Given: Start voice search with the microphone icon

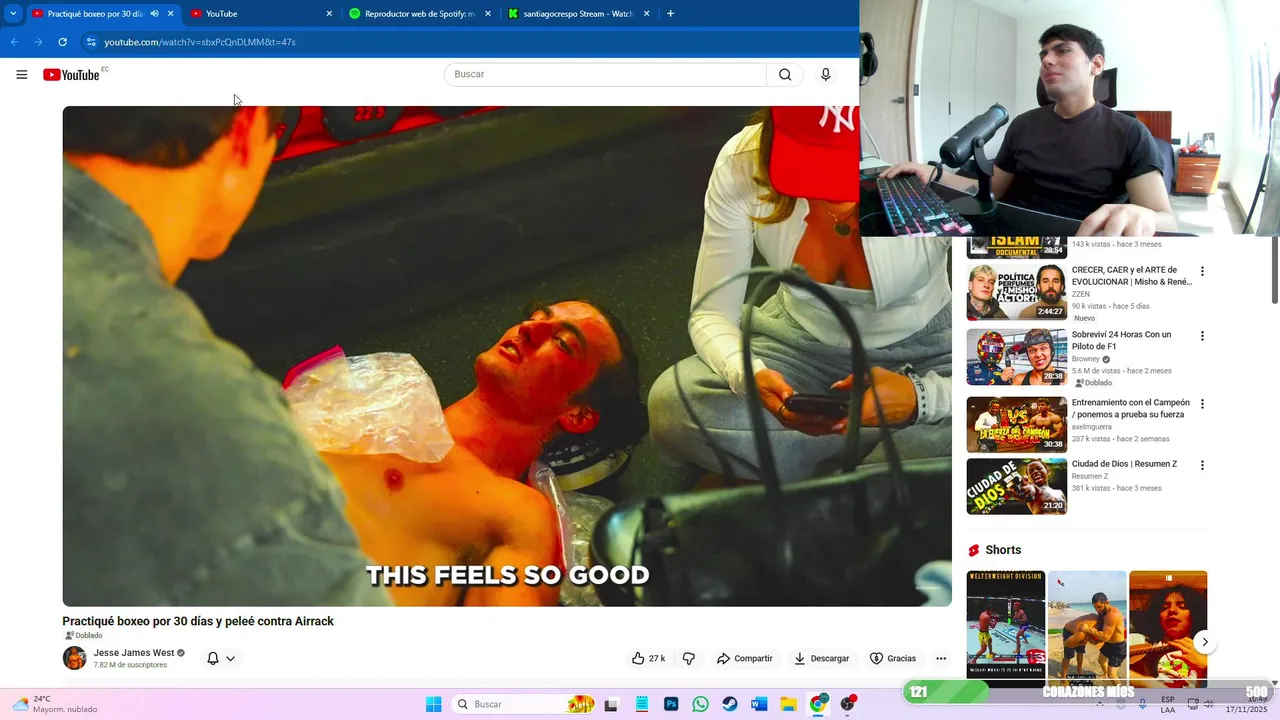Looking at the screenshot, I should [825, 74].
